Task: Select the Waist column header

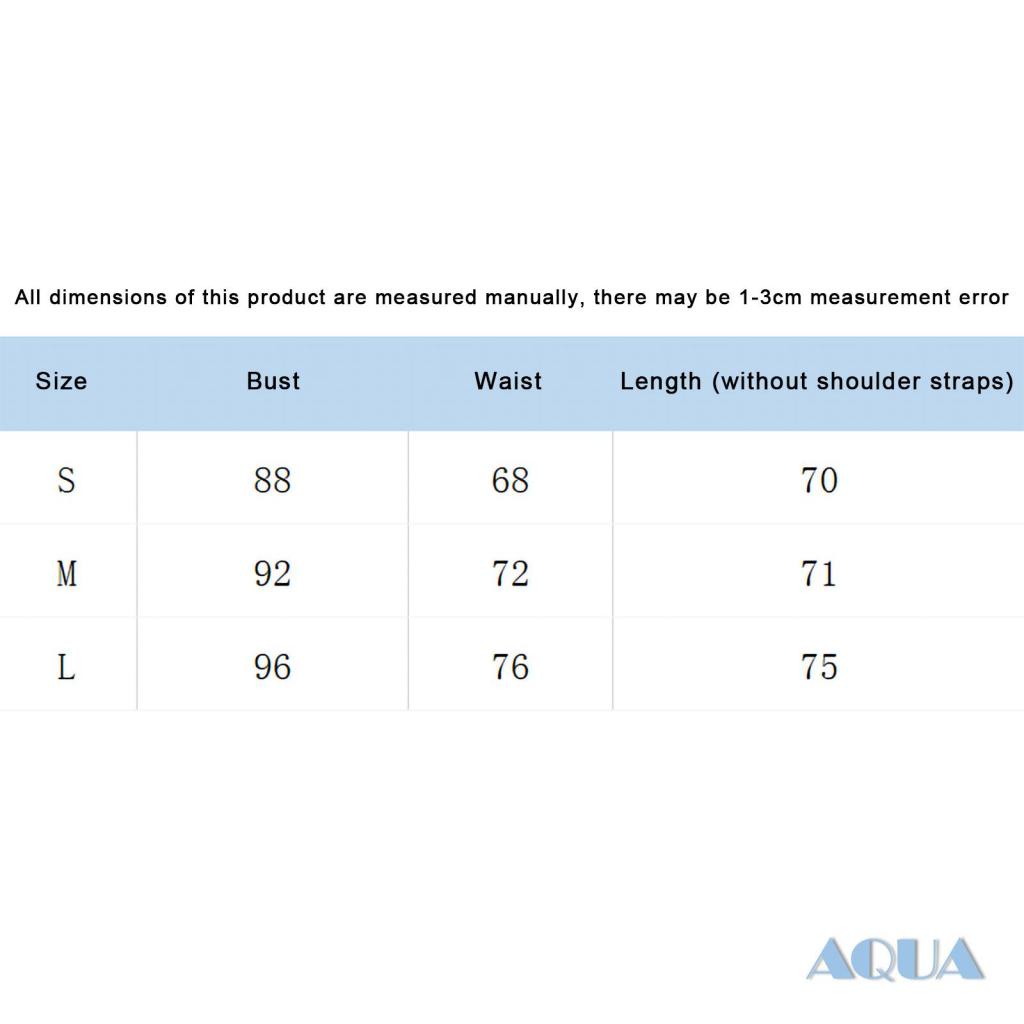Action: (x=508, y=381)
